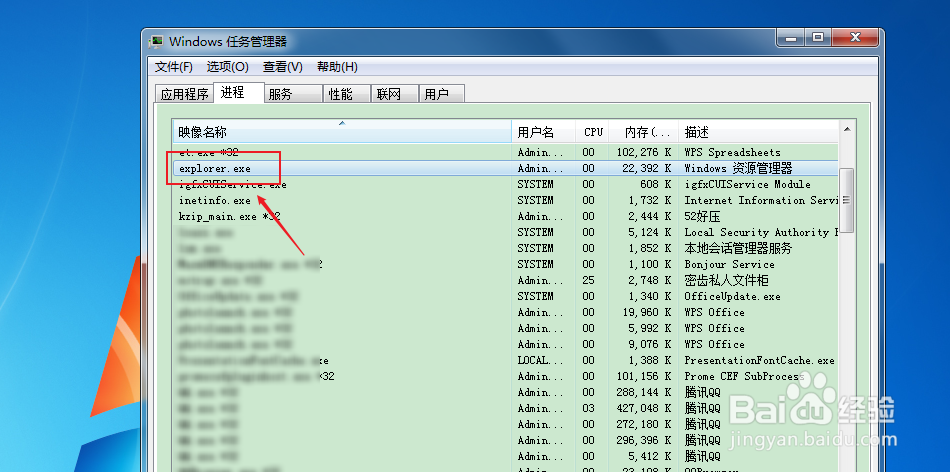Click the Windows 资源管理器 description

click(739, 168)
